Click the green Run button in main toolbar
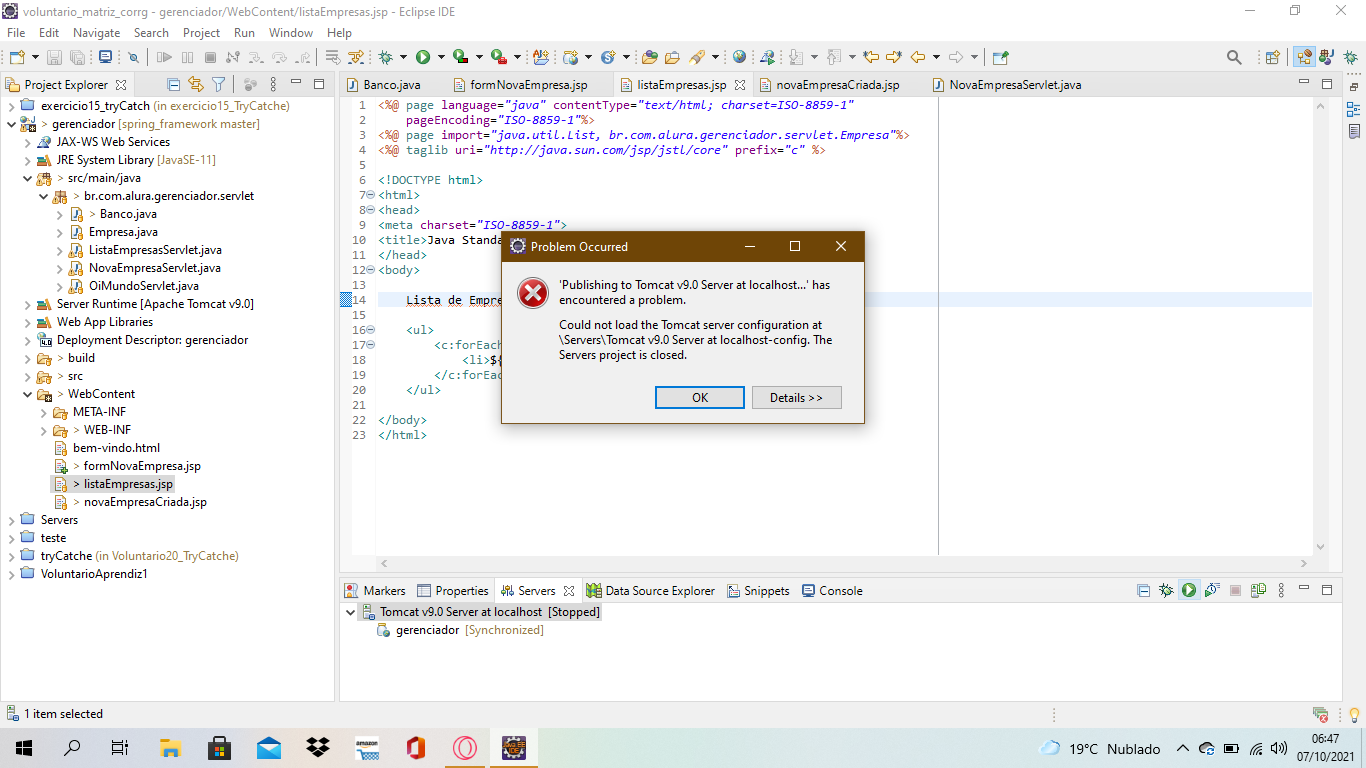Image resolution: width=1366 pixels, height=768 pixels. click(x=423, y=58)
